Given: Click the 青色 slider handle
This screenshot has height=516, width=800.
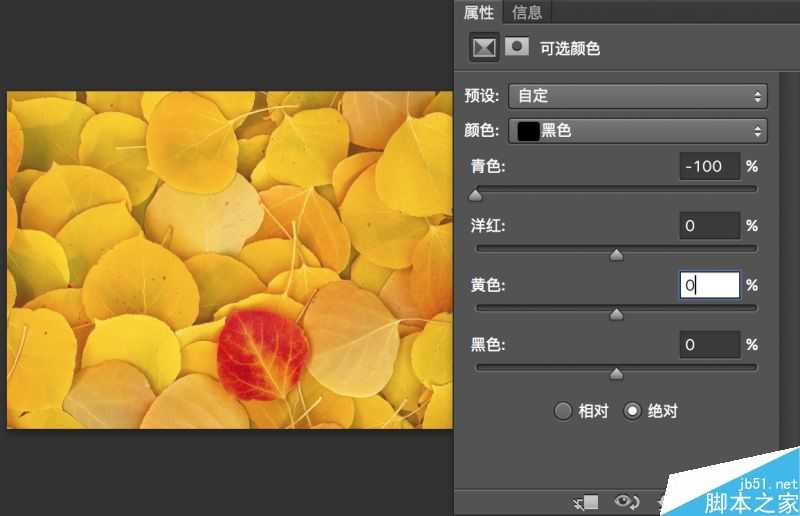Looking at the screenshot, I should (x=476, y=195).
